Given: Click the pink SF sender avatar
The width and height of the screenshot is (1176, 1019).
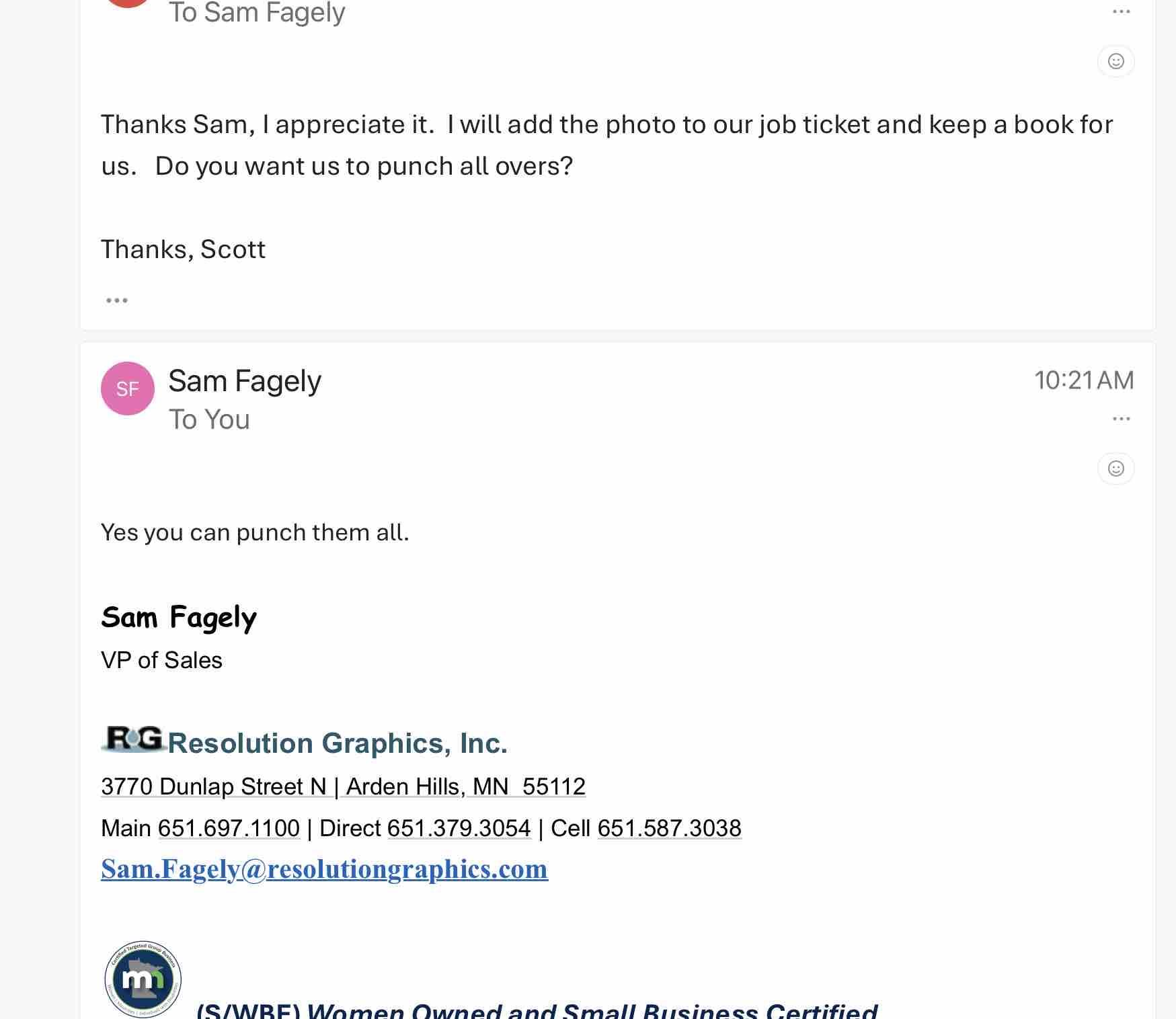Looking at the screenshot, I should tap(128, 389).
